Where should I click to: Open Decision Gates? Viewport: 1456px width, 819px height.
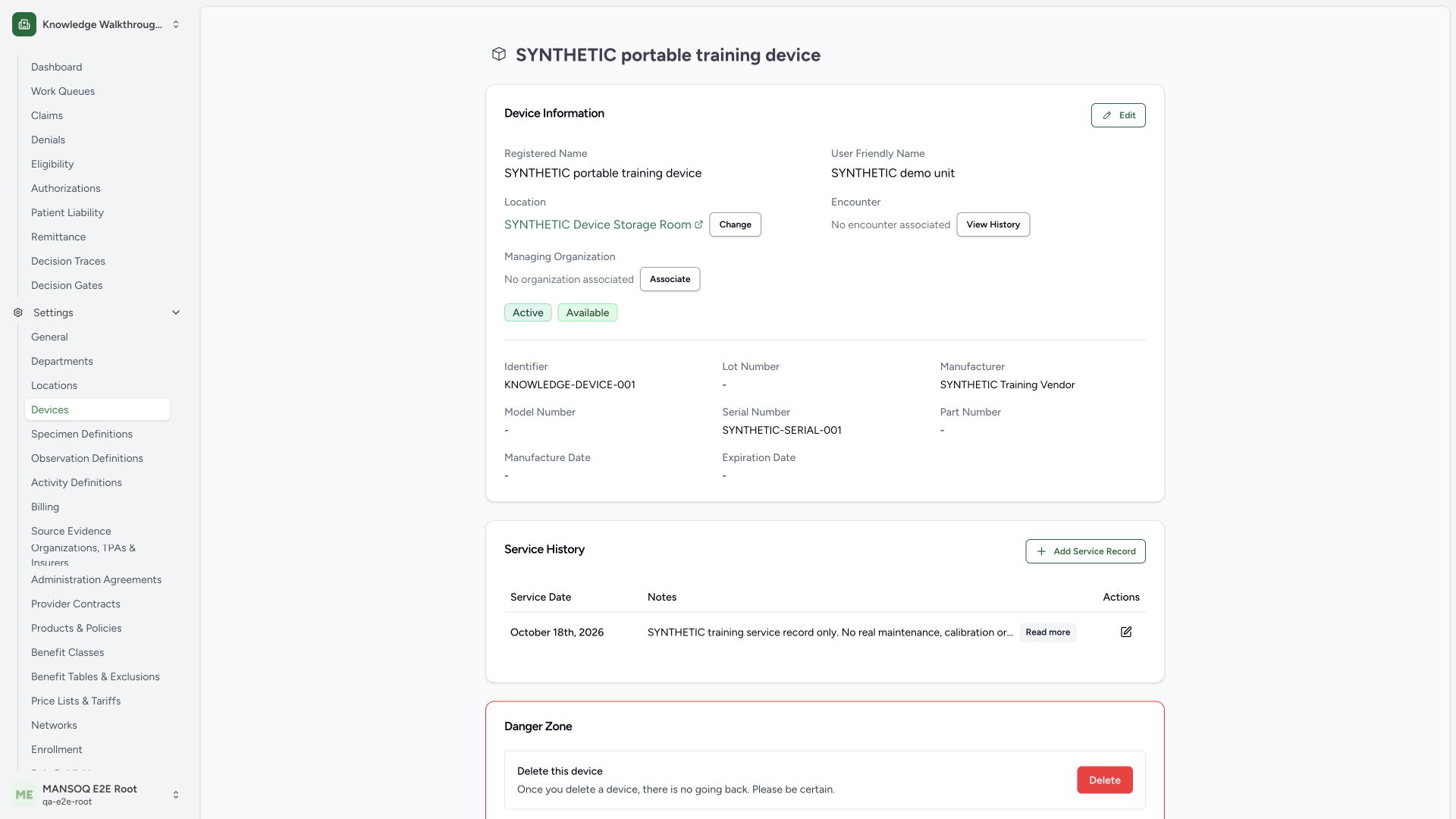[x=67, y=285]
